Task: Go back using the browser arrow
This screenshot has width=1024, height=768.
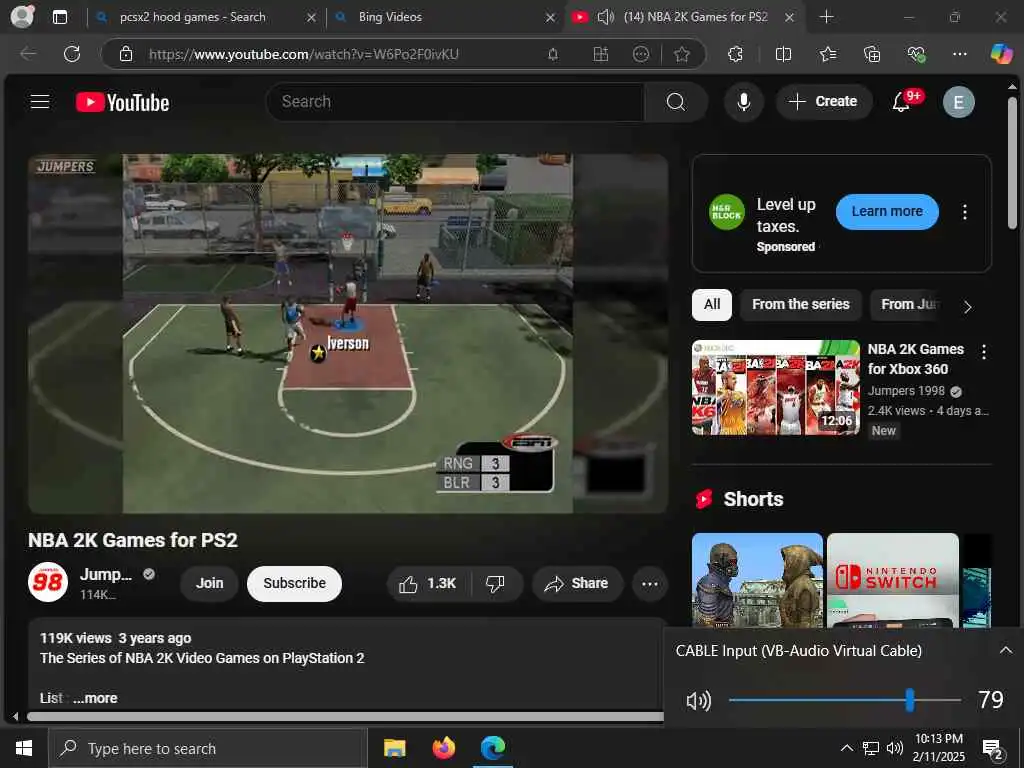Action: point(28,54)
